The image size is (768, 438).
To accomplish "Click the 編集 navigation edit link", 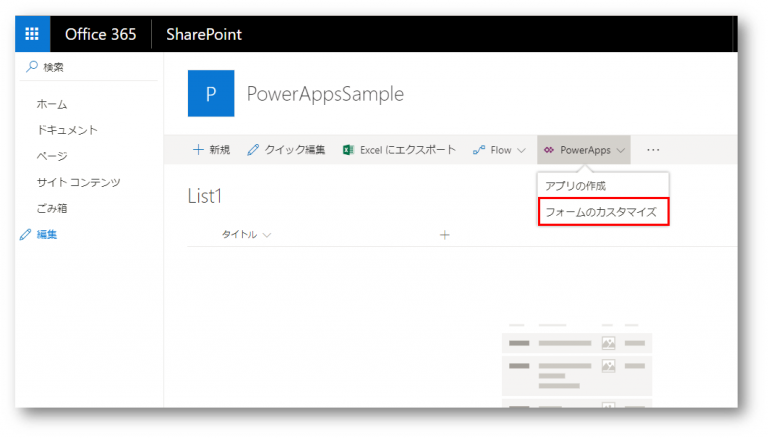I will click(47, 234).
